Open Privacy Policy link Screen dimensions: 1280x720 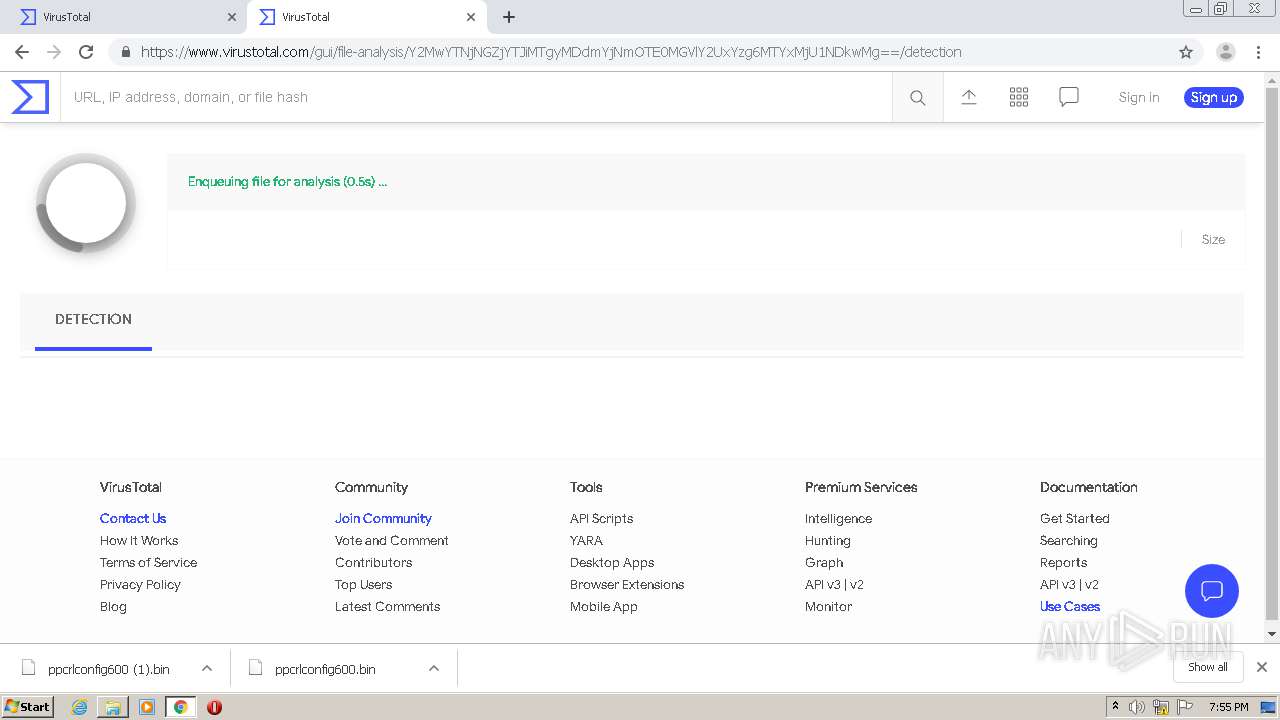click(140, 584)
